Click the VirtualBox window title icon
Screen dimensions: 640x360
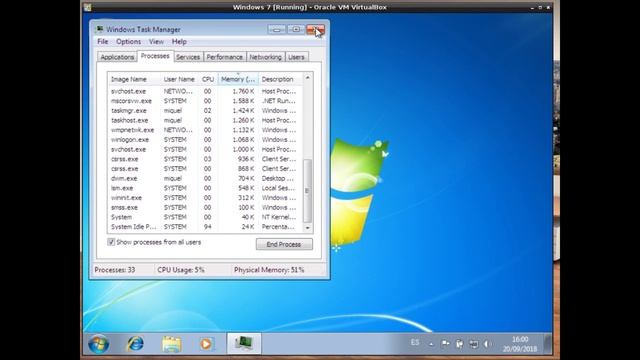click(x=88, y=7)
